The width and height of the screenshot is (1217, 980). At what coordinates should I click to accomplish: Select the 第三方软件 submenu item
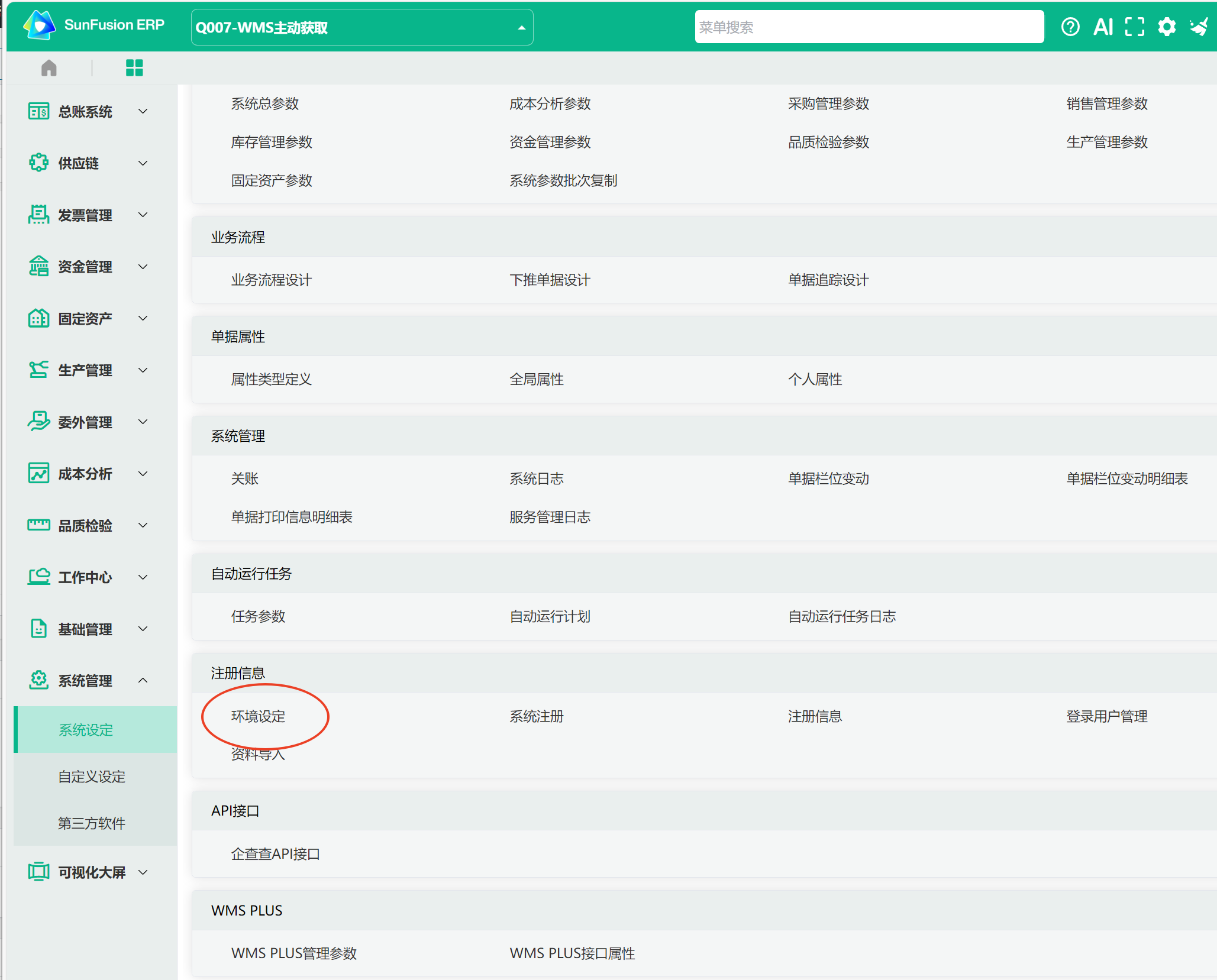[x=95, y=823]
